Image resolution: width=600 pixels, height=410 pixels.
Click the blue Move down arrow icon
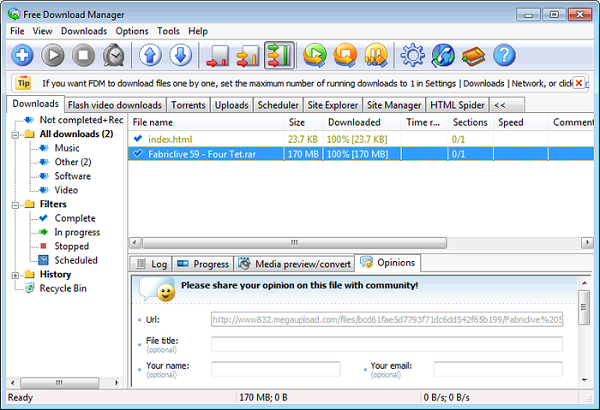tap(180, 55)
